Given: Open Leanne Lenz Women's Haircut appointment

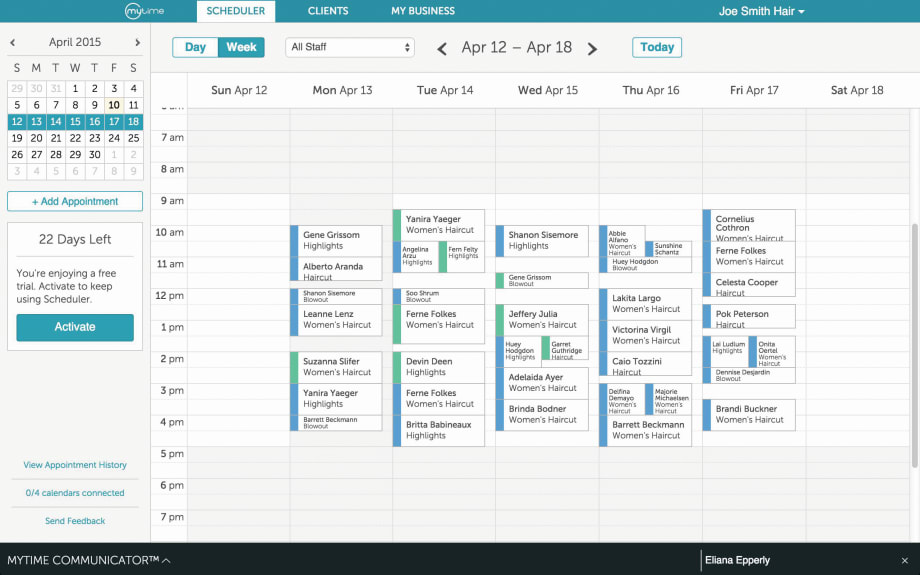Looking at the screenshot, I should (x=336, y=320).
